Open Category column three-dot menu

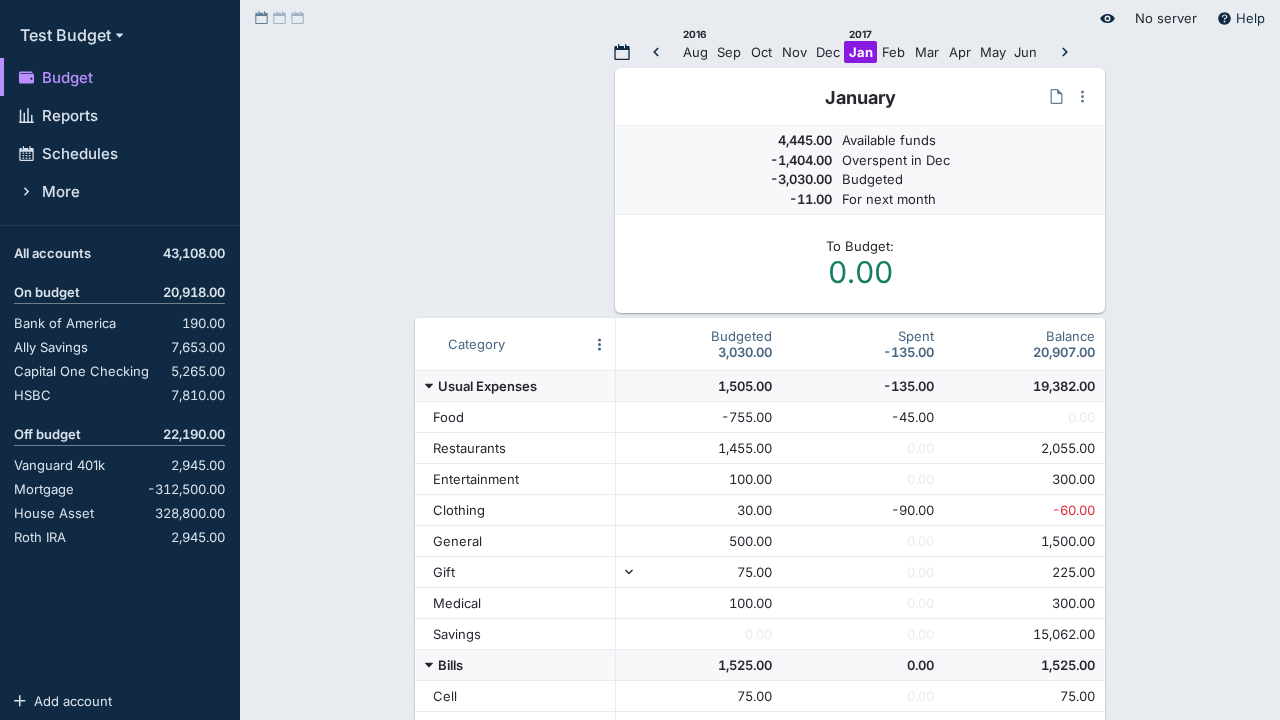[x=599, y=345]
